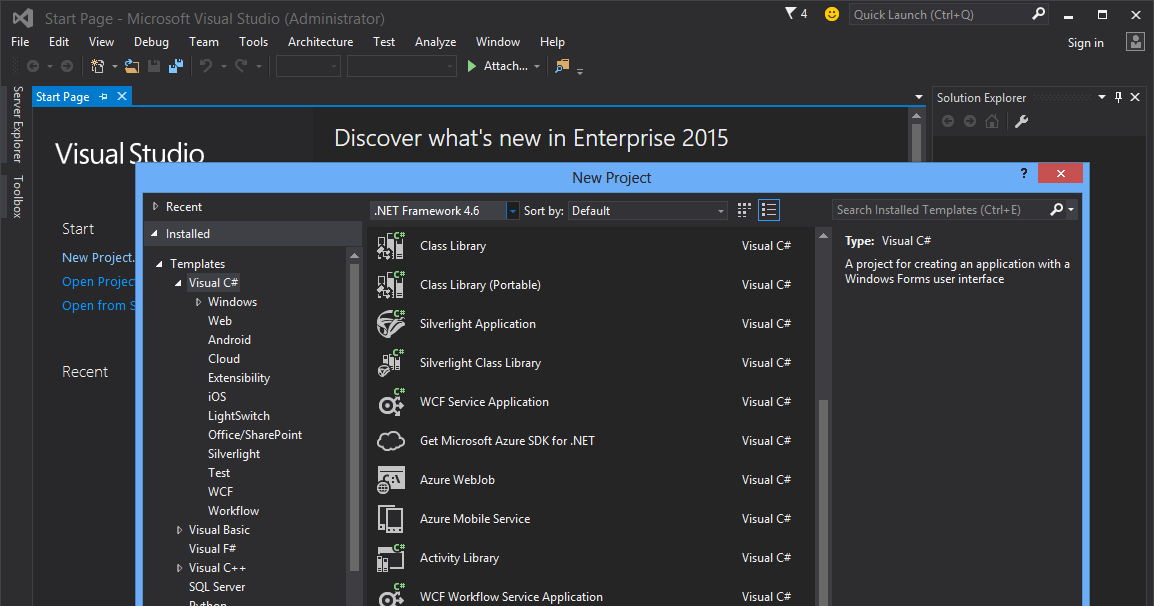The height and width of the screenshot is (606, 1154).
Task: Switch template view to small icons
Action: (743, 210)
